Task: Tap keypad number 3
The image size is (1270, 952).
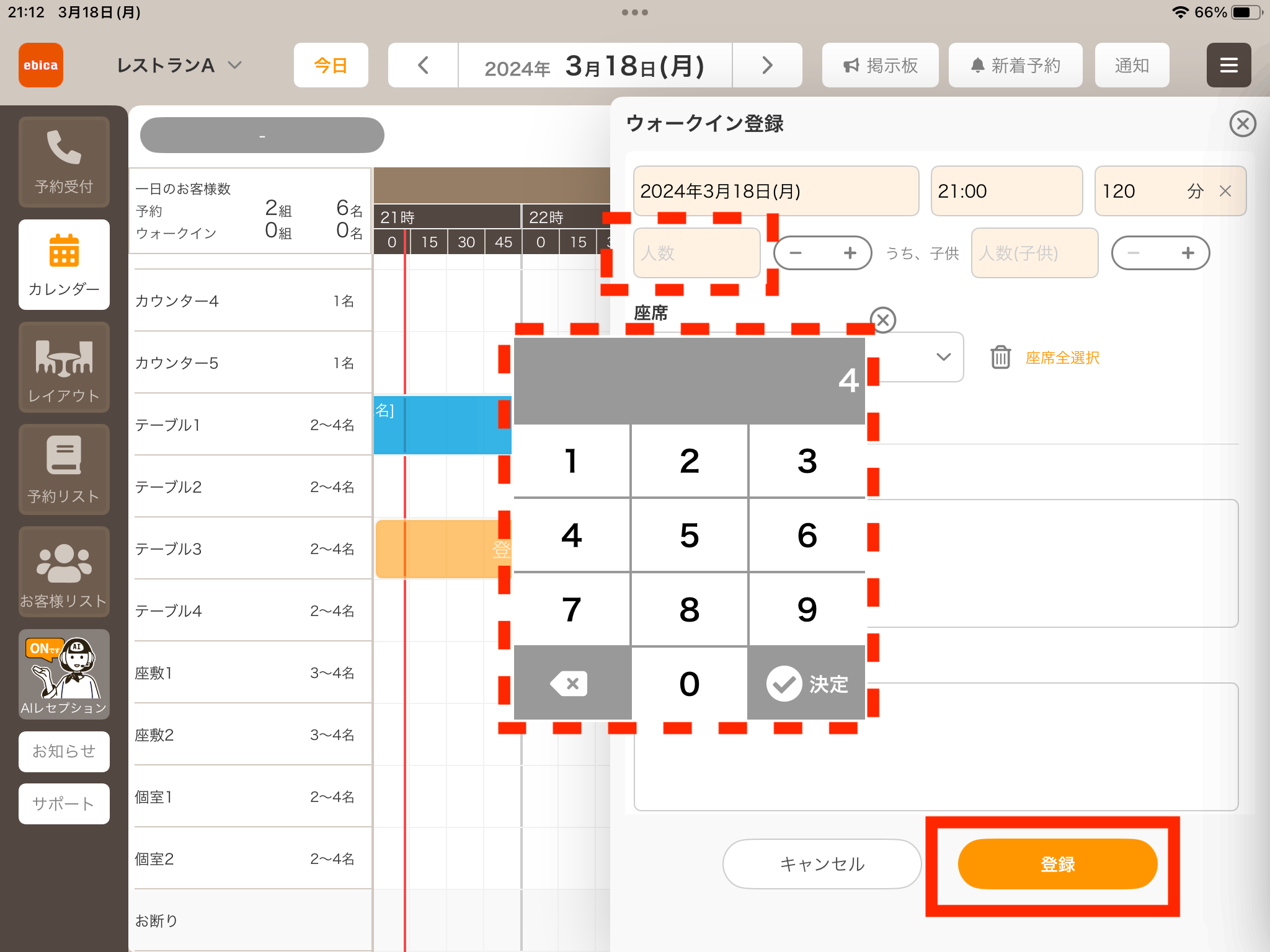Action: [807, 461]
